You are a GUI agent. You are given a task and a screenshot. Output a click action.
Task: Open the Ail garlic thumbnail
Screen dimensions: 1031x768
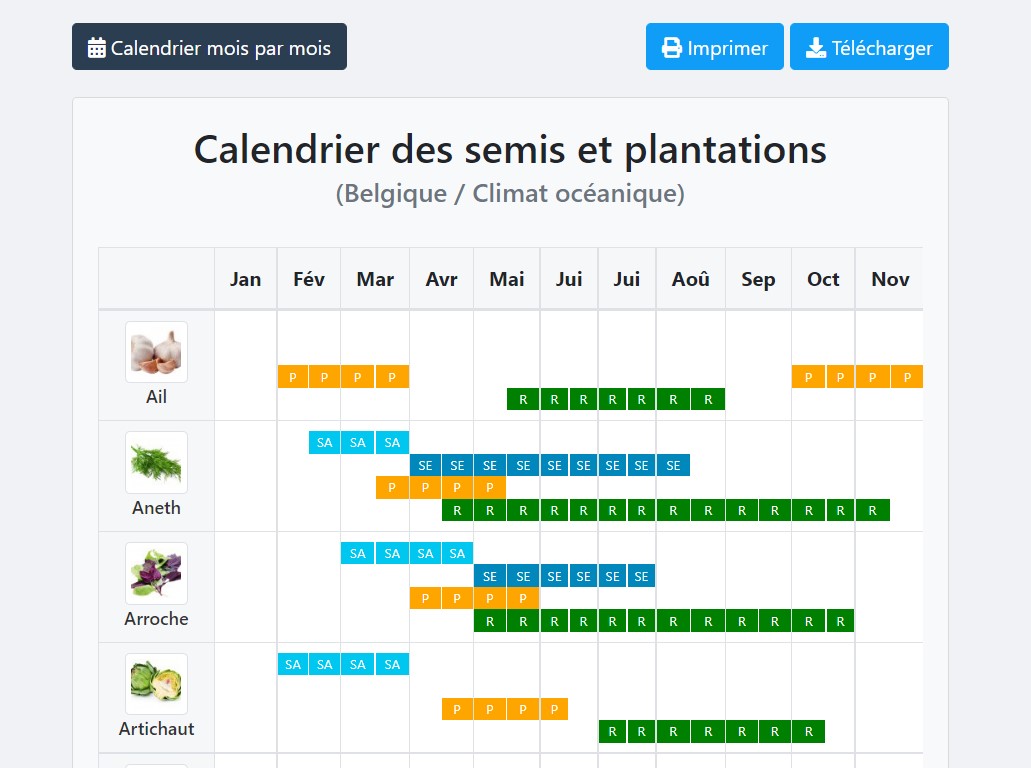click(156, 352)
